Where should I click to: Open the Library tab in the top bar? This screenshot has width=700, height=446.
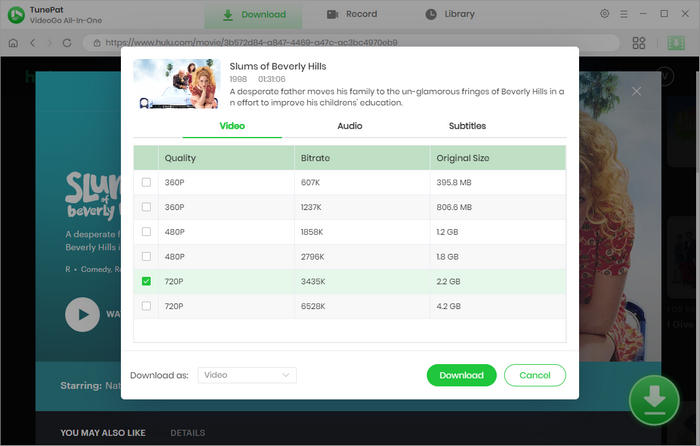(x=449, y=15)
